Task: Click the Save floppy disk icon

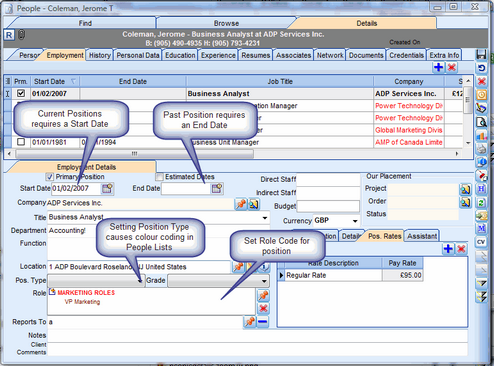Action: 481,55
